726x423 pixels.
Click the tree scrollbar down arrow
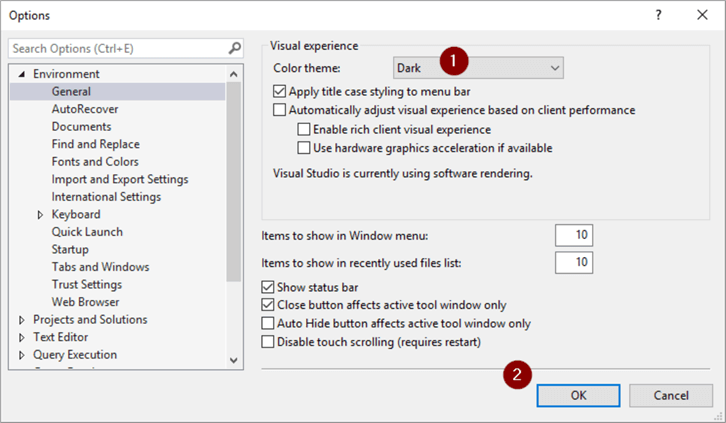point(234,361)
